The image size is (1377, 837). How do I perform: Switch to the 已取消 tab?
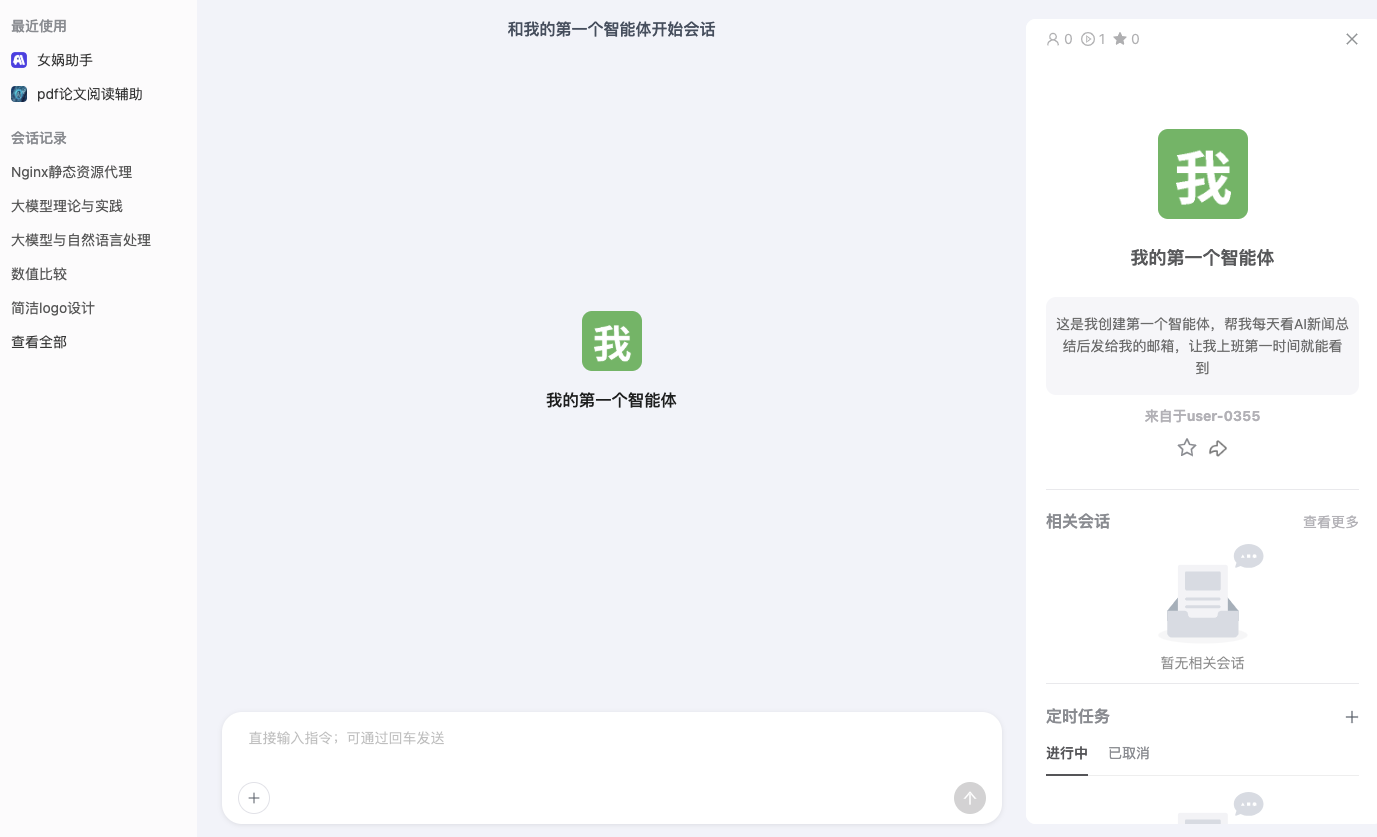click(x=1128, y=753)
